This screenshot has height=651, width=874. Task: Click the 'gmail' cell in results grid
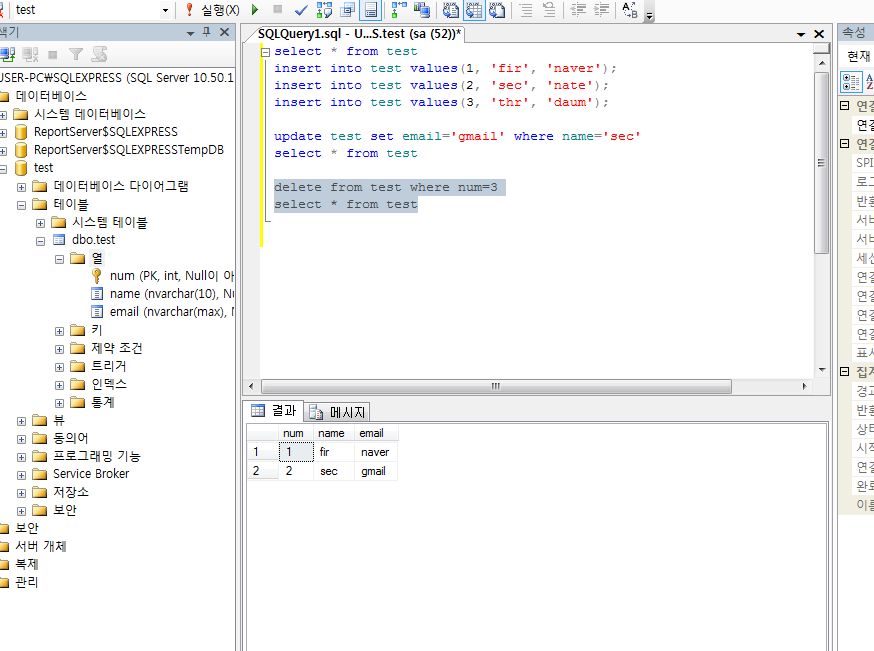(x=376, y=471)
